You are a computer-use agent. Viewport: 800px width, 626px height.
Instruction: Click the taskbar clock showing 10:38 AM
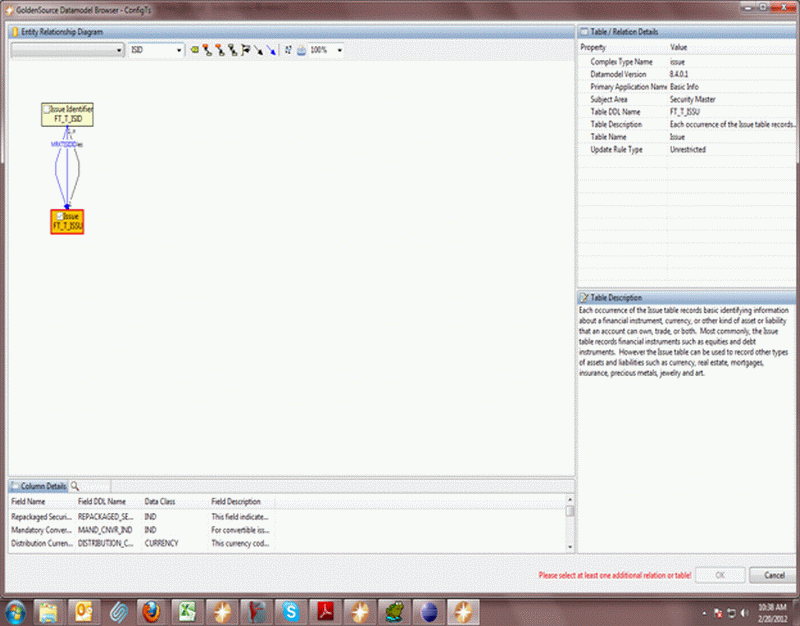point(772,613)
